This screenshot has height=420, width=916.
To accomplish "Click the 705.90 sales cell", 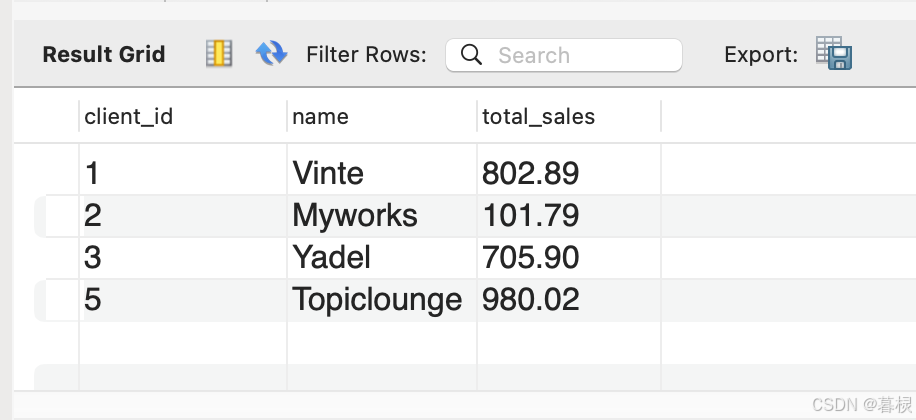I will (530, 258).
